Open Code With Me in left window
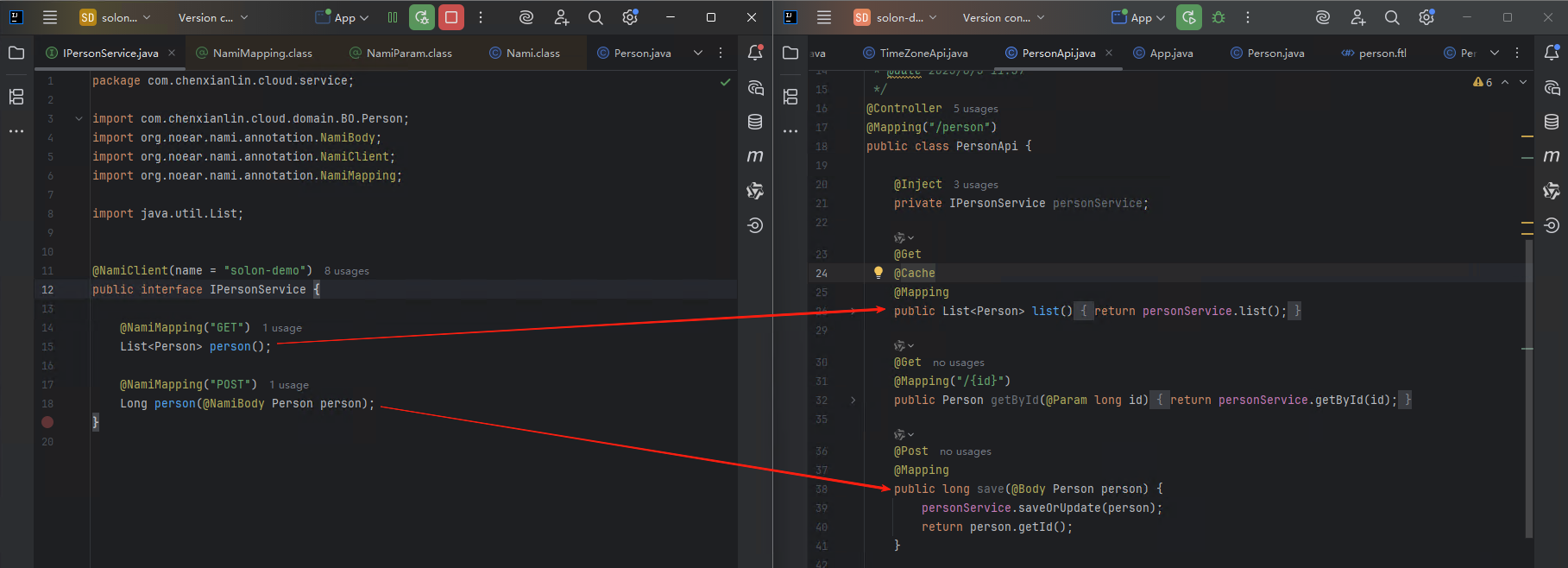 click(561, 17)
